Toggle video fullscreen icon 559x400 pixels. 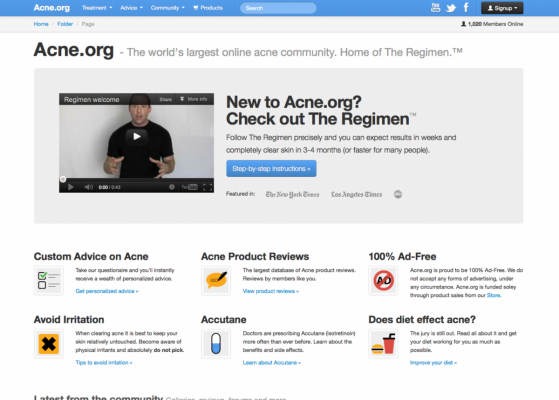(207, 187)
